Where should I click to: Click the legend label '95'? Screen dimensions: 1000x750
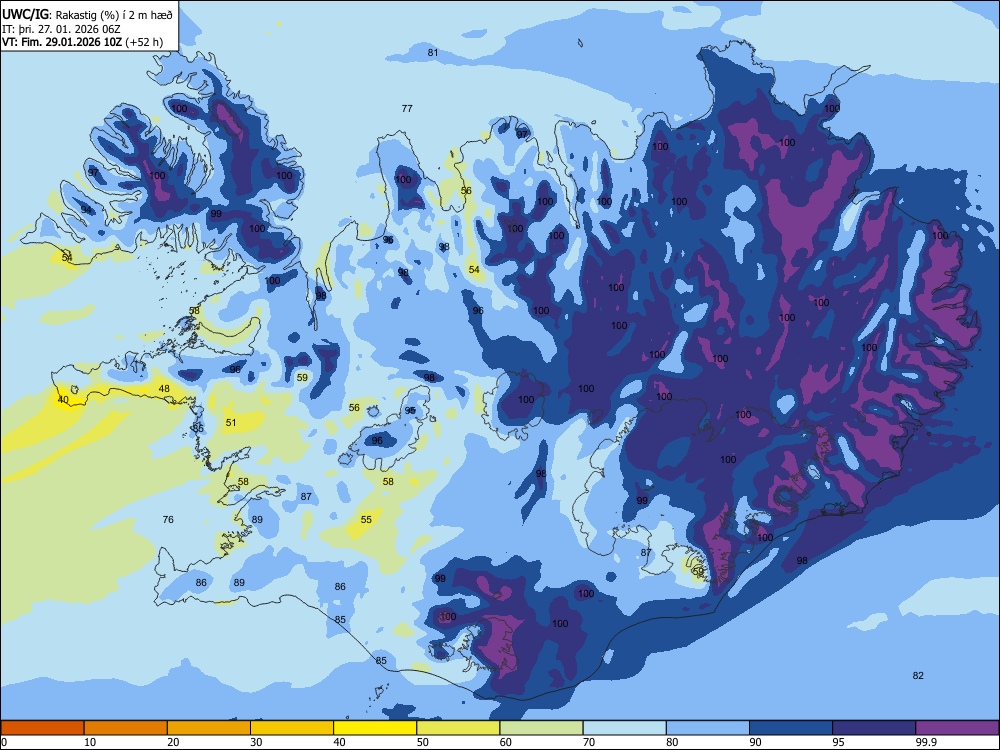pyautogui.click(x=839, y=742)
